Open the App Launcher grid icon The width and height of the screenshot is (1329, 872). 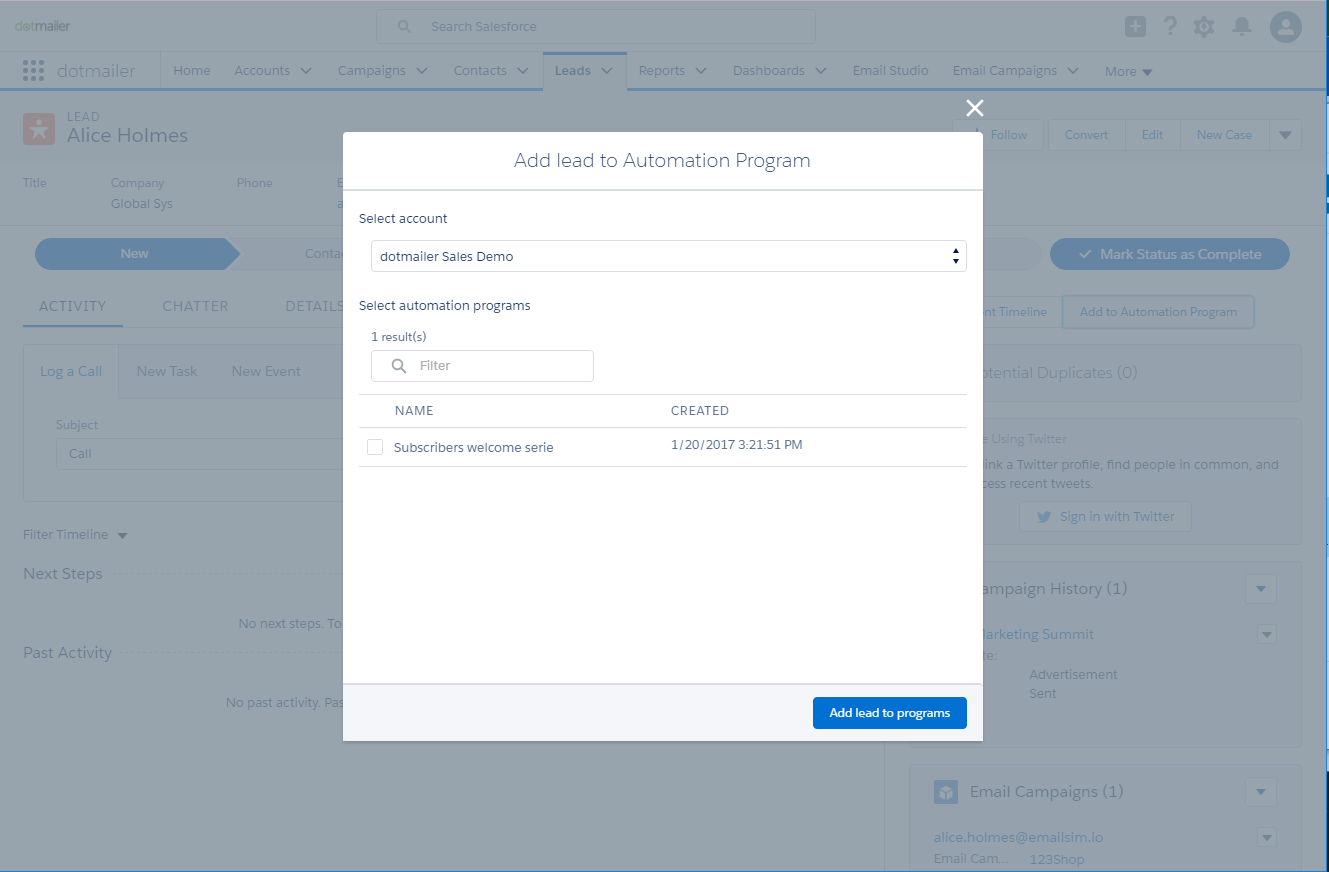(x=34, y=70)
